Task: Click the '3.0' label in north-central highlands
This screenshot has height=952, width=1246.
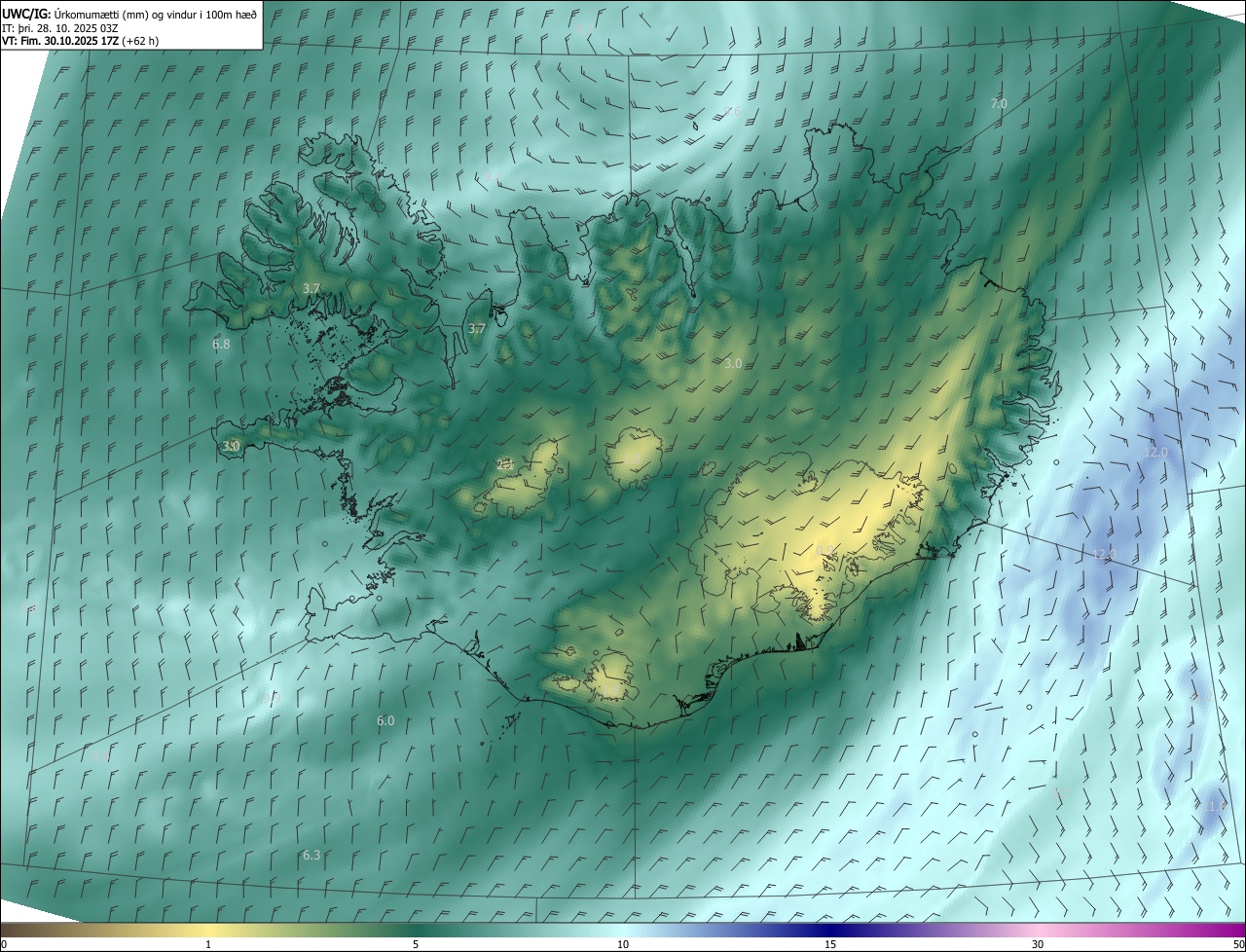Action: 734,363
